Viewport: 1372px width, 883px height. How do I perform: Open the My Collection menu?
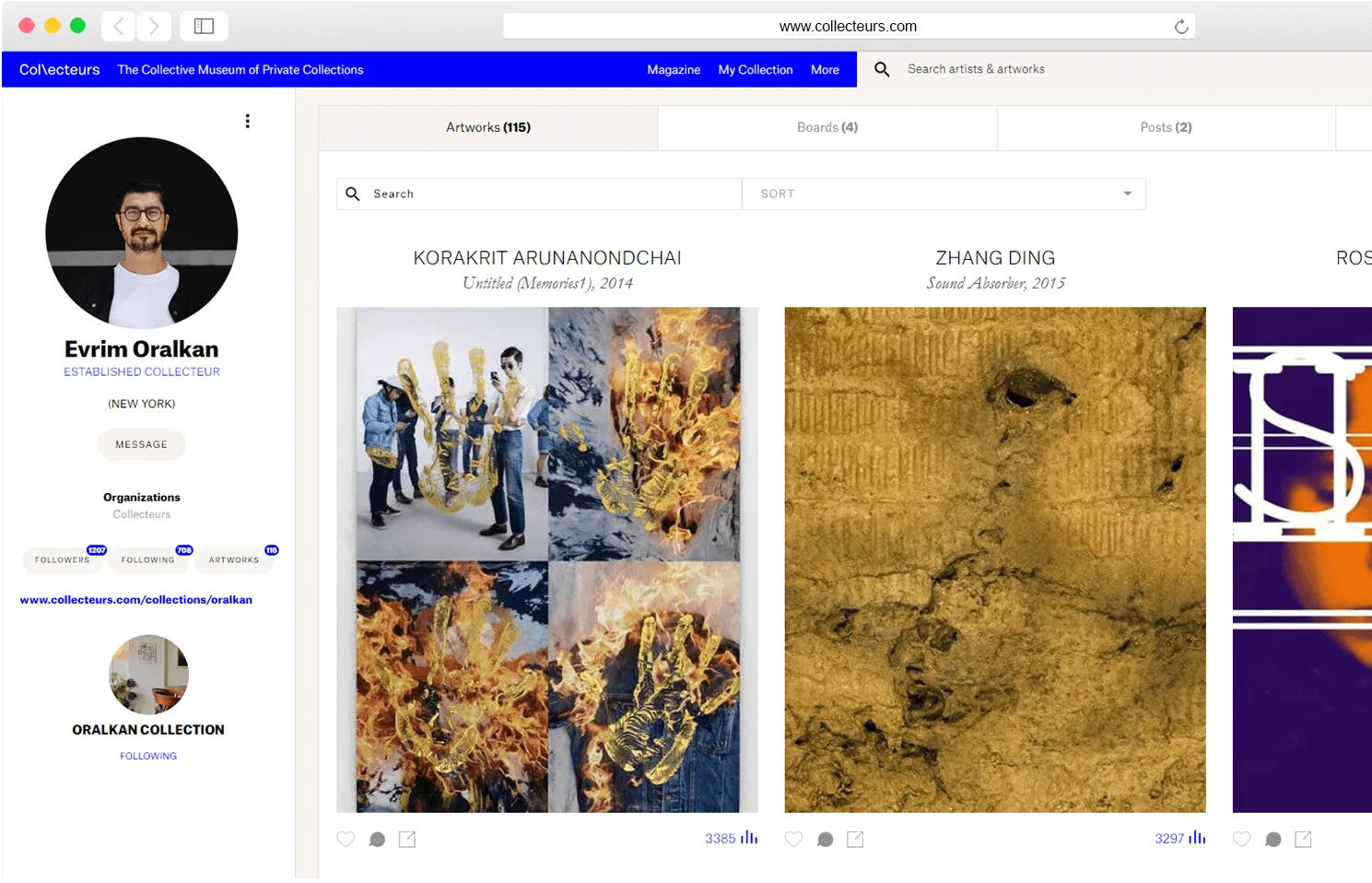click(x=756, y=69)
